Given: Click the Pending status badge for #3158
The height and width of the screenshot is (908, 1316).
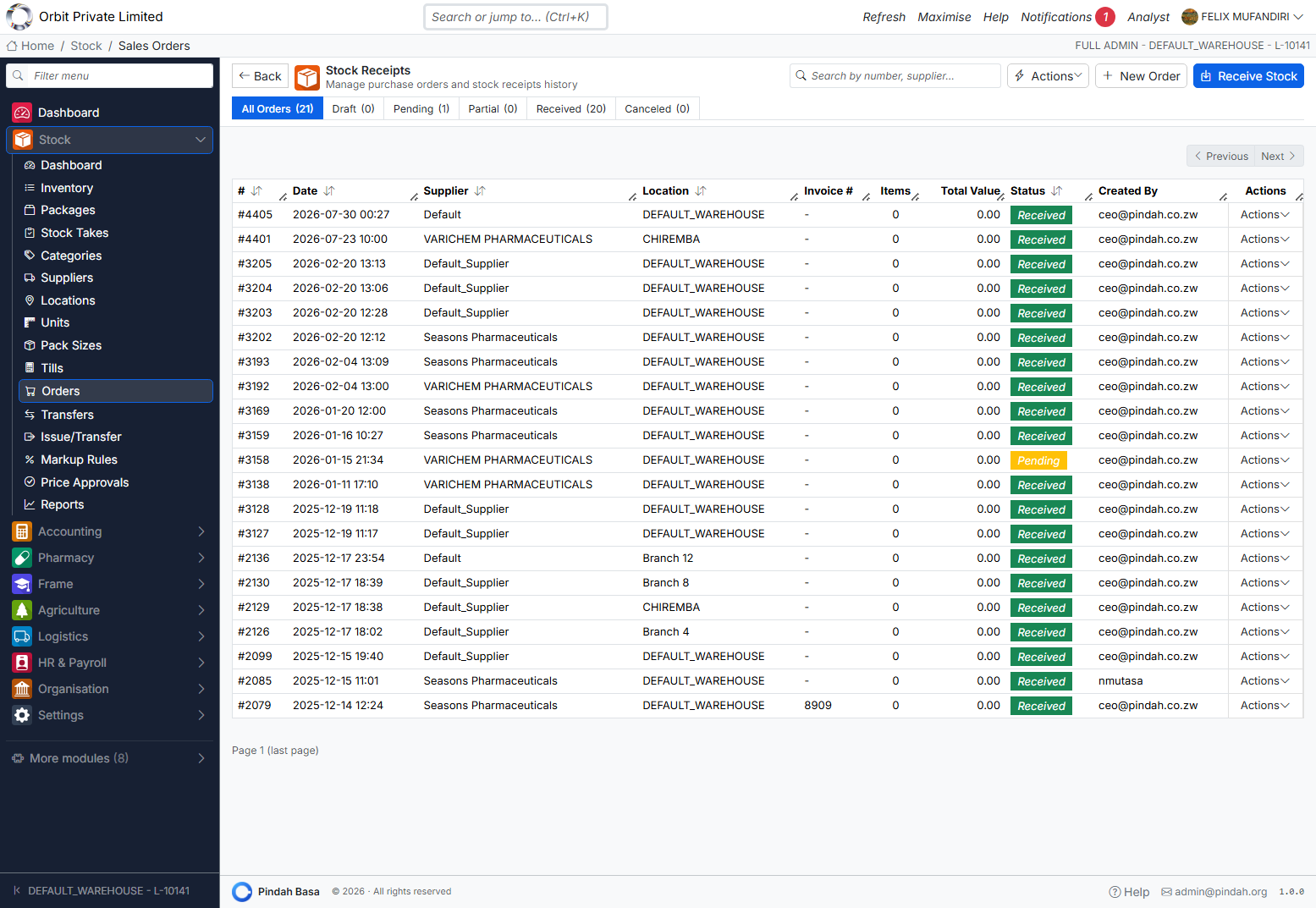Looking at the screenshot, I should coord(1038,460).
